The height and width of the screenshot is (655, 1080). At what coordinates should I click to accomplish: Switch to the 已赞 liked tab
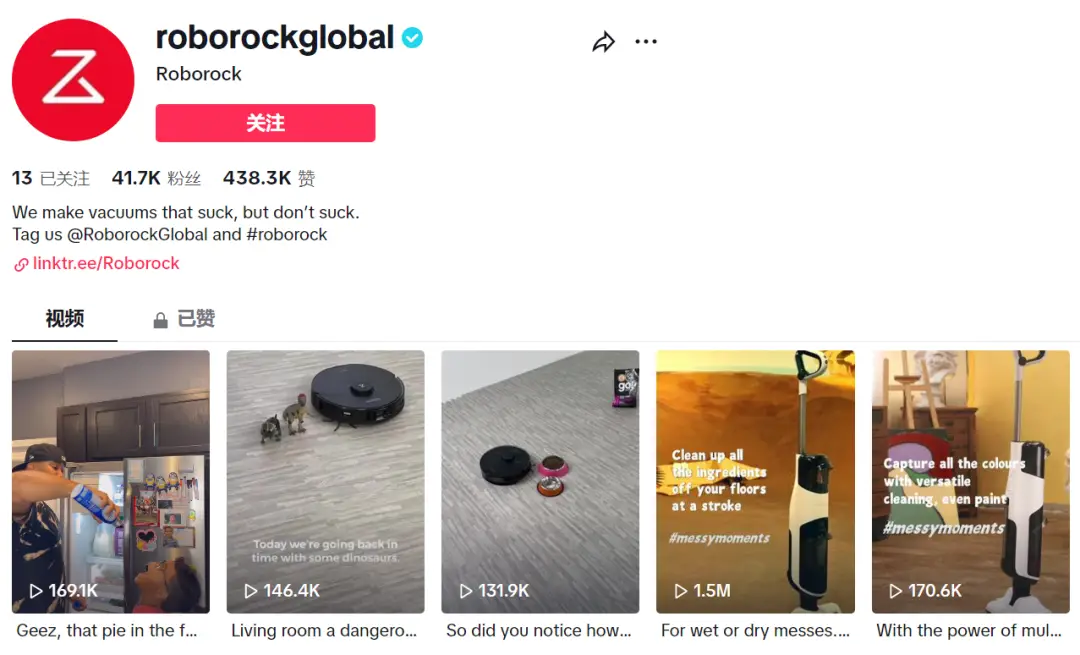(x=196, y=319)
